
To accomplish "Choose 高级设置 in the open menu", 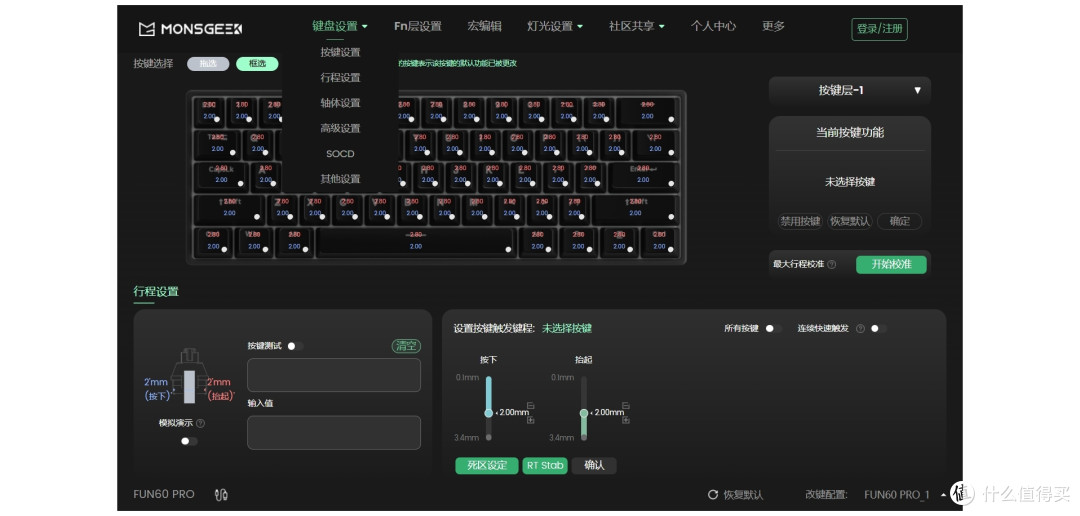I will pyautogui.click(x=340, y=128).
